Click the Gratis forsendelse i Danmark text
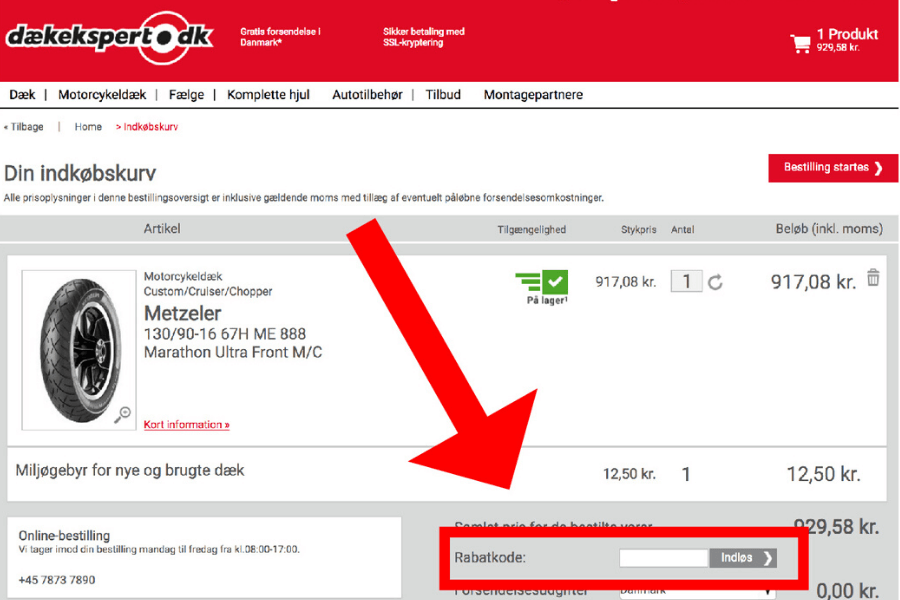Image resolution: width=900 pixels, height=600 pixels. tap(281, 37)
